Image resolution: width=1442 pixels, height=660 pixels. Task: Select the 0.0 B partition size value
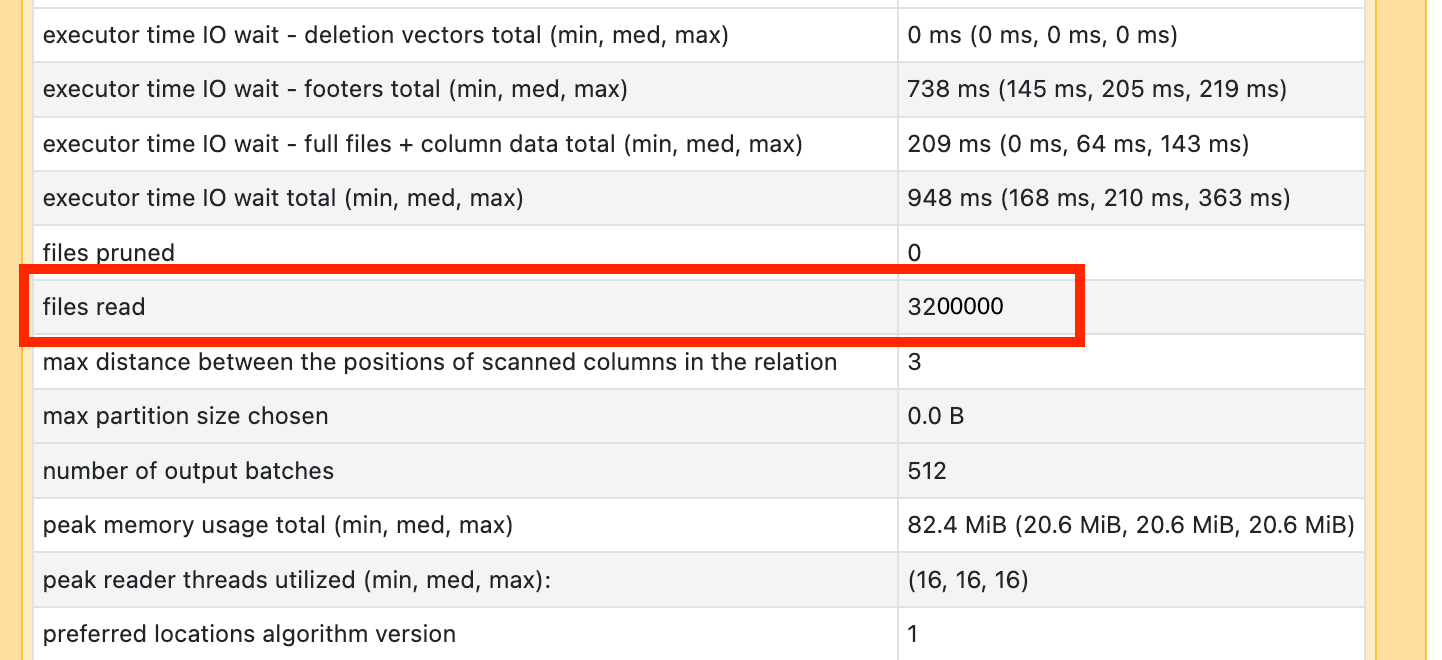click(935, 416)
